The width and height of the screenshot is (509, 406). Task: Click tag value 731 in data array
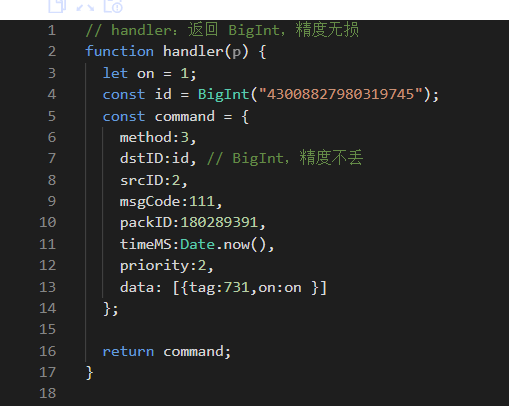[x=236, y=287]
